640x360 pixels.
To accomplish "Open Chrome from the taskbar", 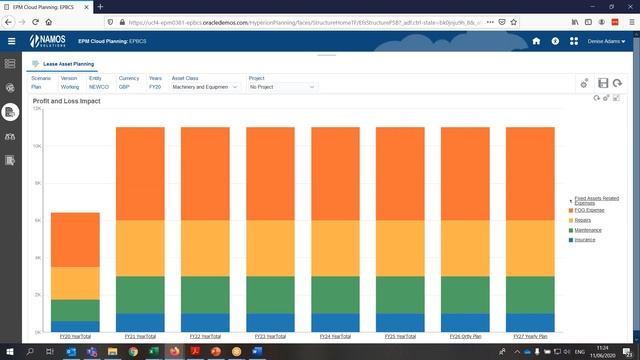I will (133, 351).
